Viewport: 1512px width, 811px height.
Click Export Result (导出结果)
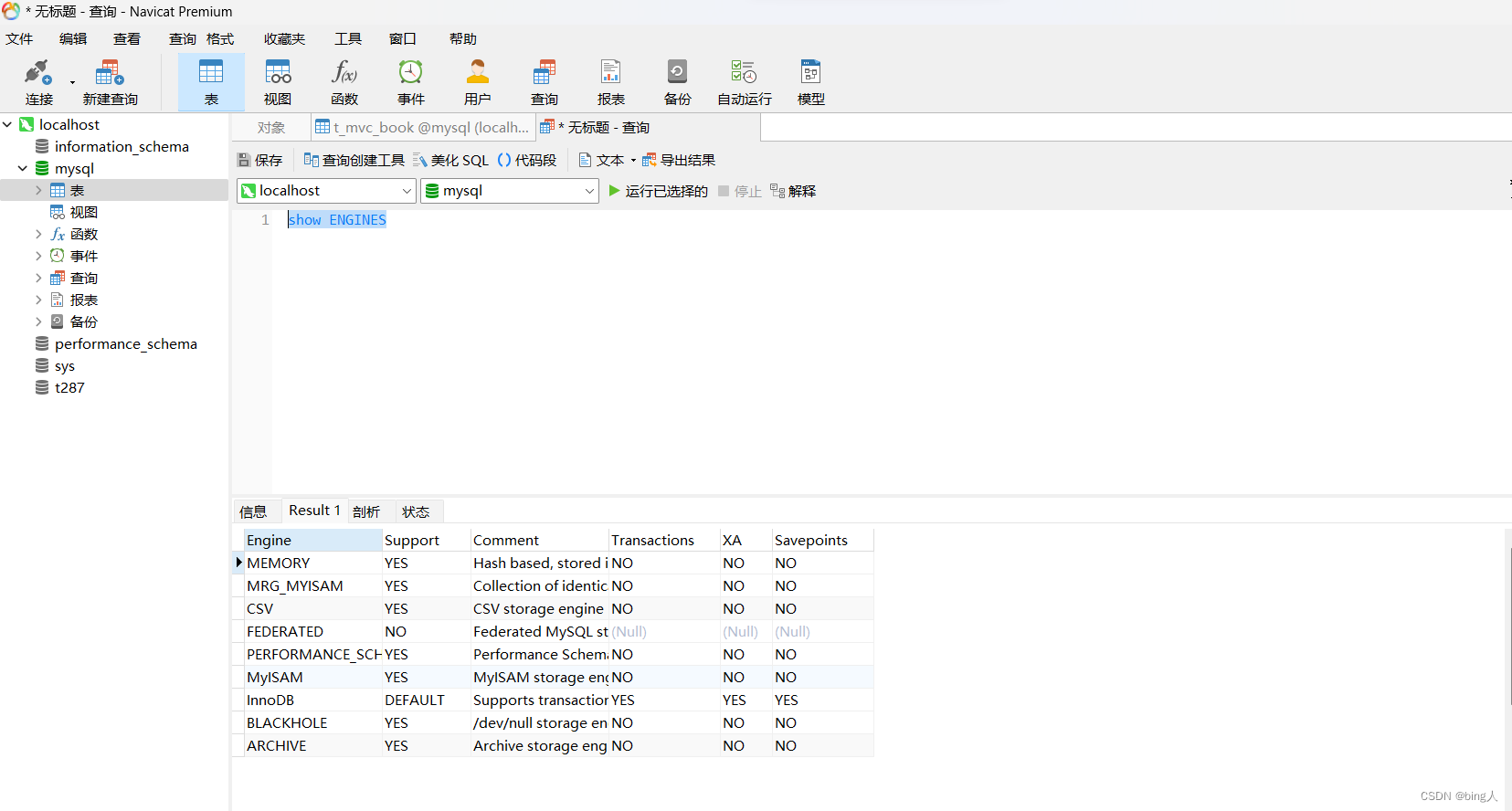pyautogui.click(x=679, y=160)
